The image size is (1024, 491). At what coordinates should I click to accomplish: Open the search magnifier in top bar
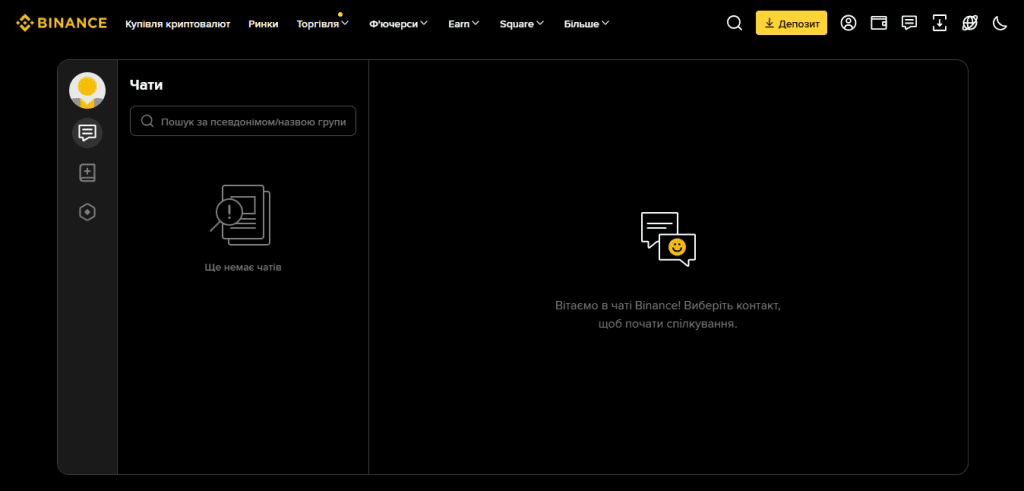tap(734, 23)
